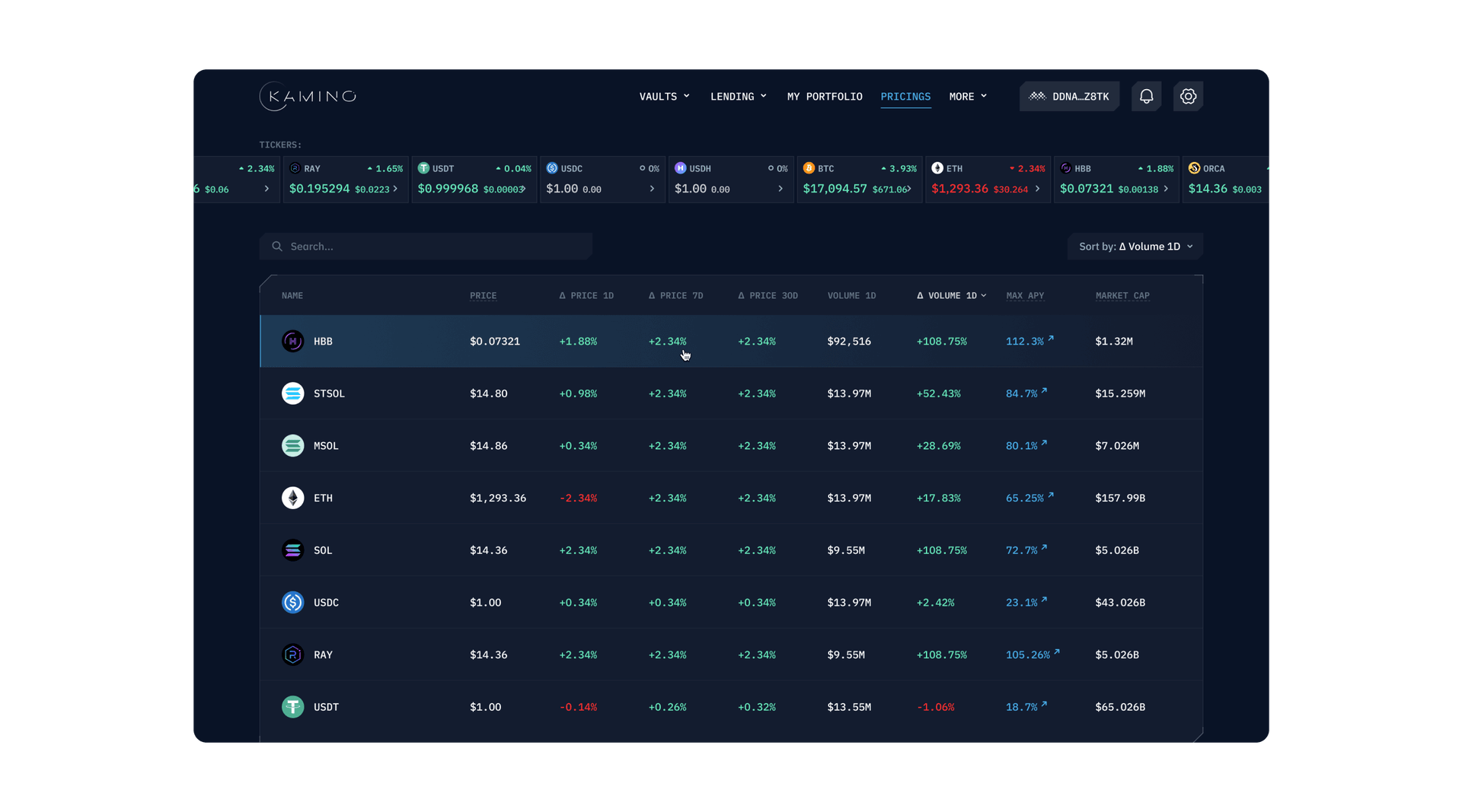Expand the More menu
This screenshot has height=812, width=1462.
click(968, 97)
